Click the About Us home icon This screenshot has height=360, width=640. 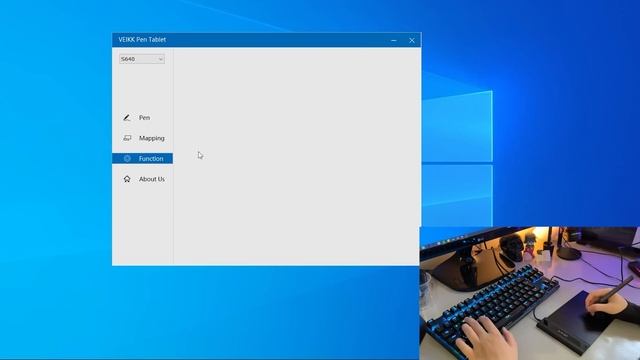(127, 179)
